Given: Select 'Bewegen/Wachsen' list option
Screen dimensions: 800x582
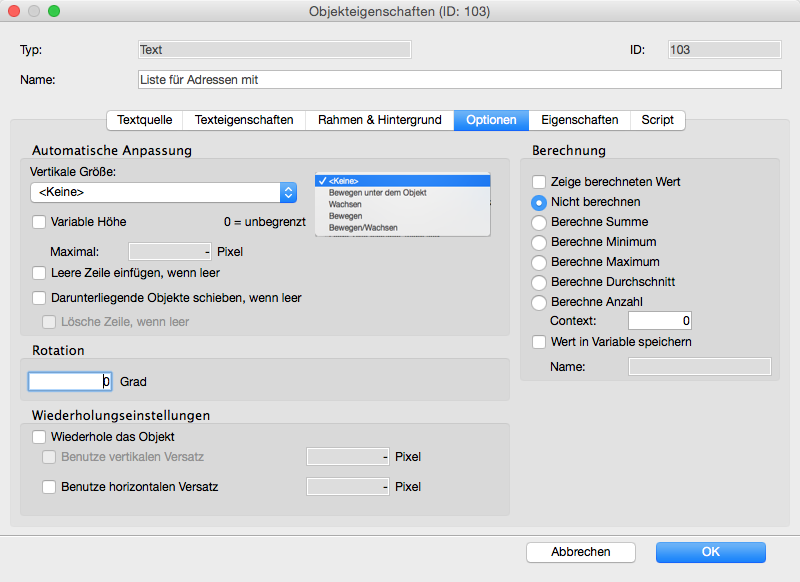Looking at the screenshot, I should (363, 228).
